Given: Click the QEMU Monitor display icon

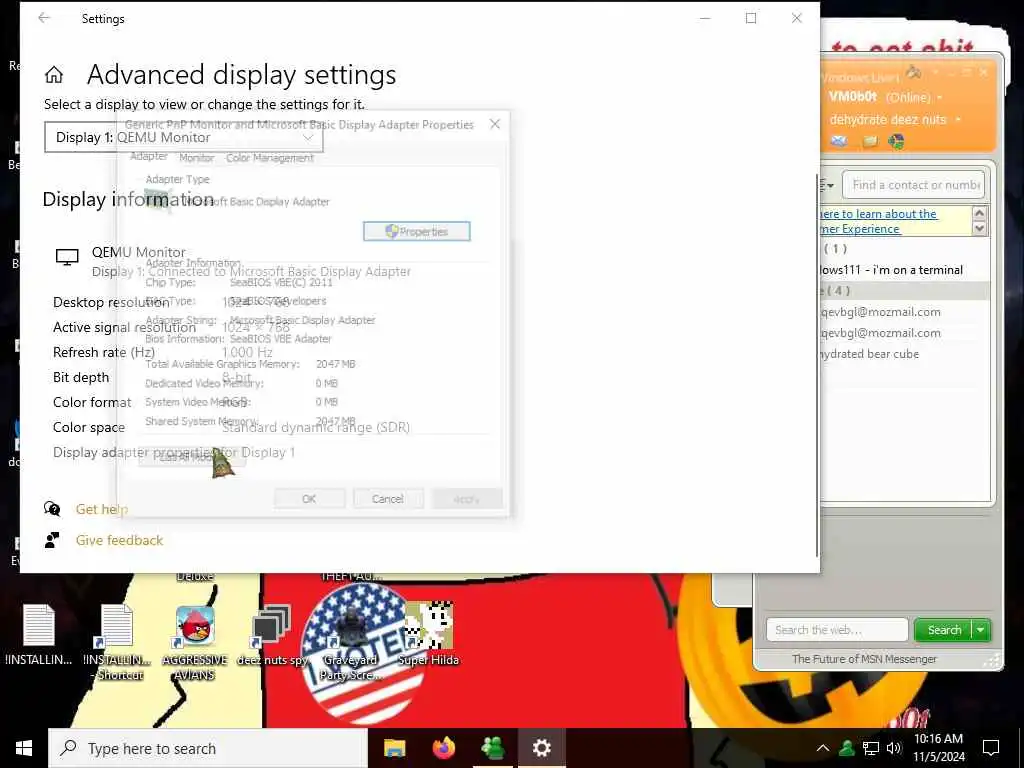Looking at the screenshot, I should click(67, 257).
